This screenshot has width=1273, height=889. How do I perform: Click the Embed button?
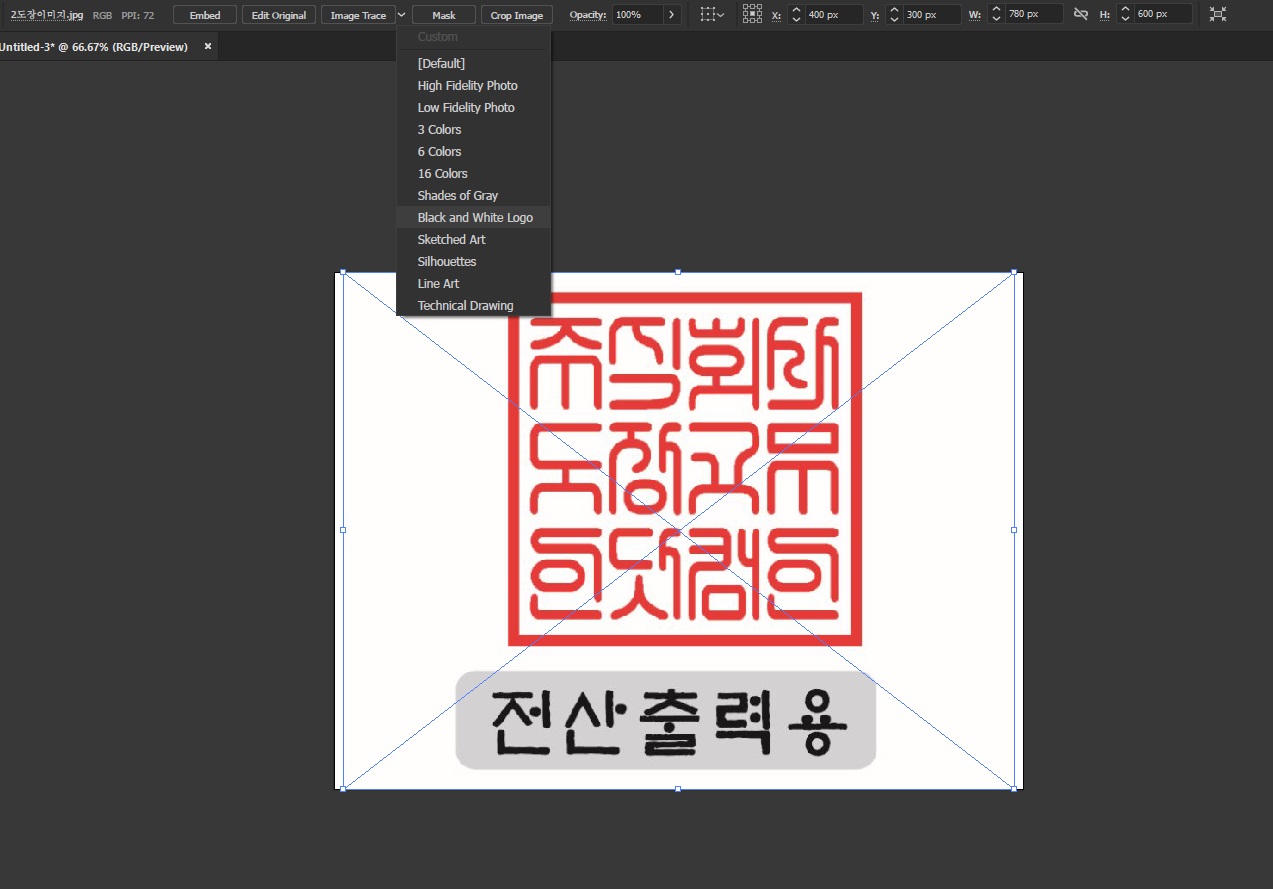click(x=205, y=15)
